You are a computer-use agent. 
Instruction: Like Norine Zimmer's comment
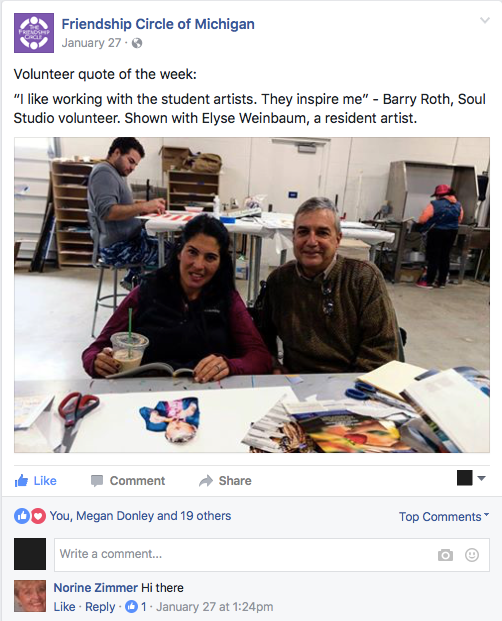[x=64, y=607]
